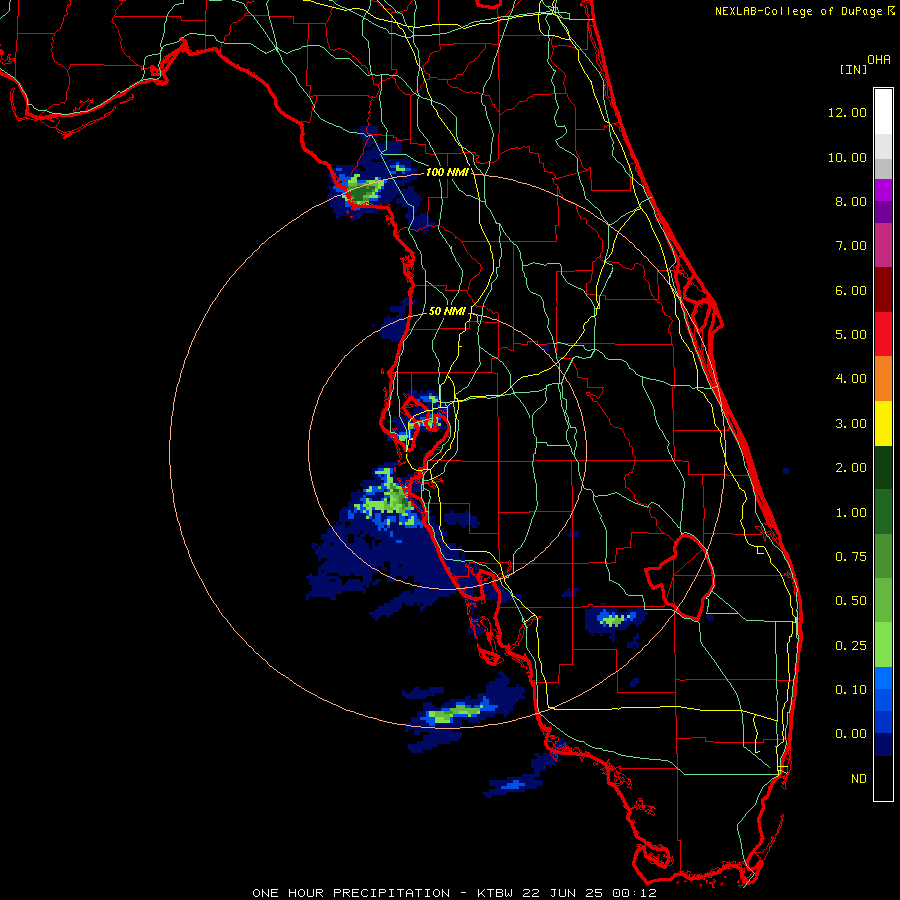Pick the white swatch atop the color scale
This screenshot has height=900, width=900.
(883, 112)
